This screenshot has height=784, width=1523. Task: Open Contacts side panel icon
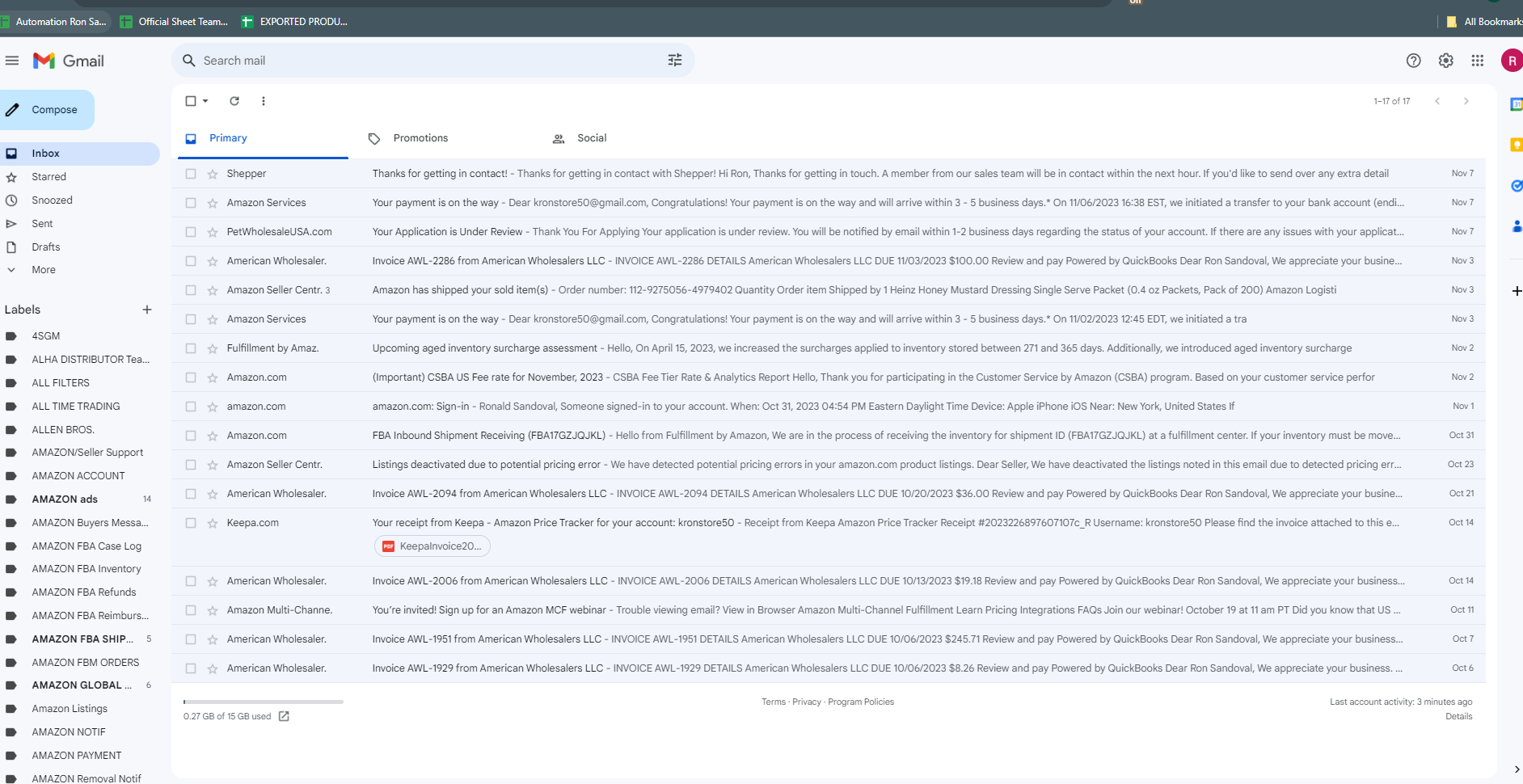click(1517, 226)
